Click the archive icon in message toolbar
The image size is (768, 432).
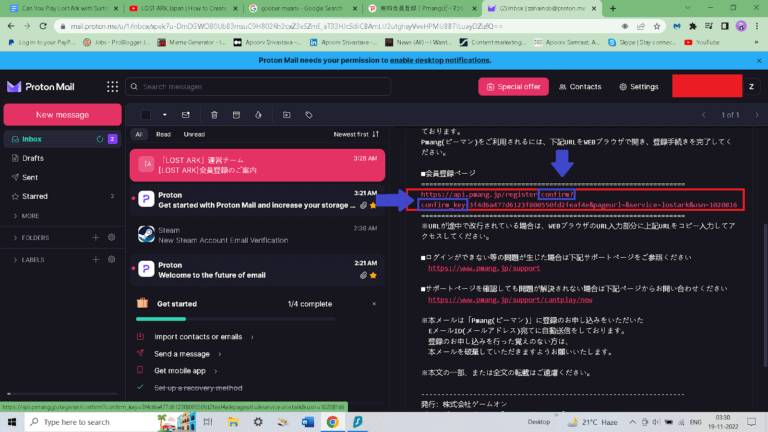point(236,115)
